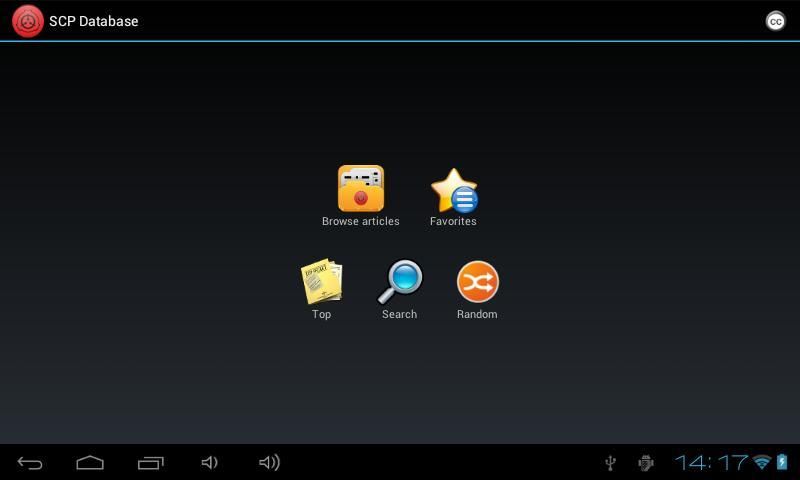Click the SCP Foundation logo icon
Image resolution: width=800 pixels, height=480 pixels.
coord(27,21)
